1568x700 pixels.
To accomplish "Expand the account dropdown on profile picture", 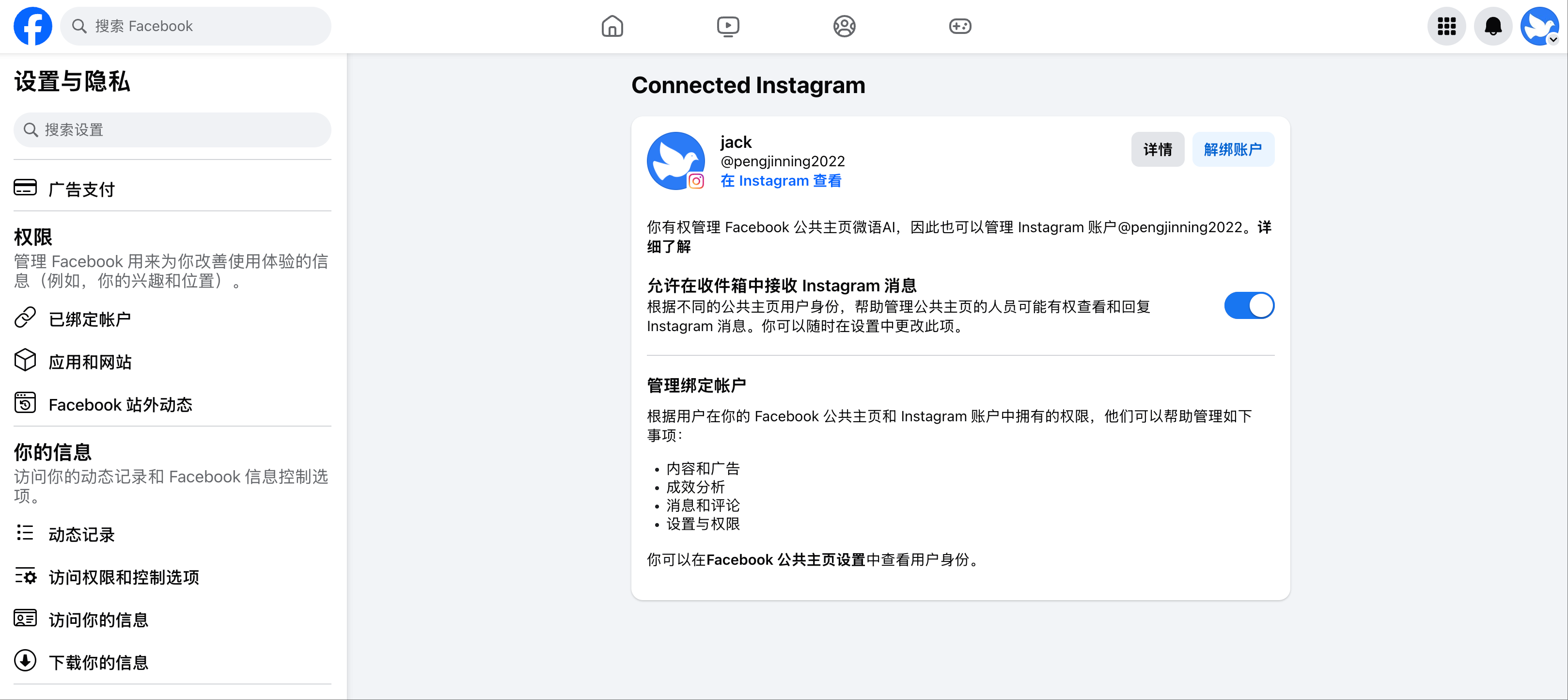I will (1553, 40).
